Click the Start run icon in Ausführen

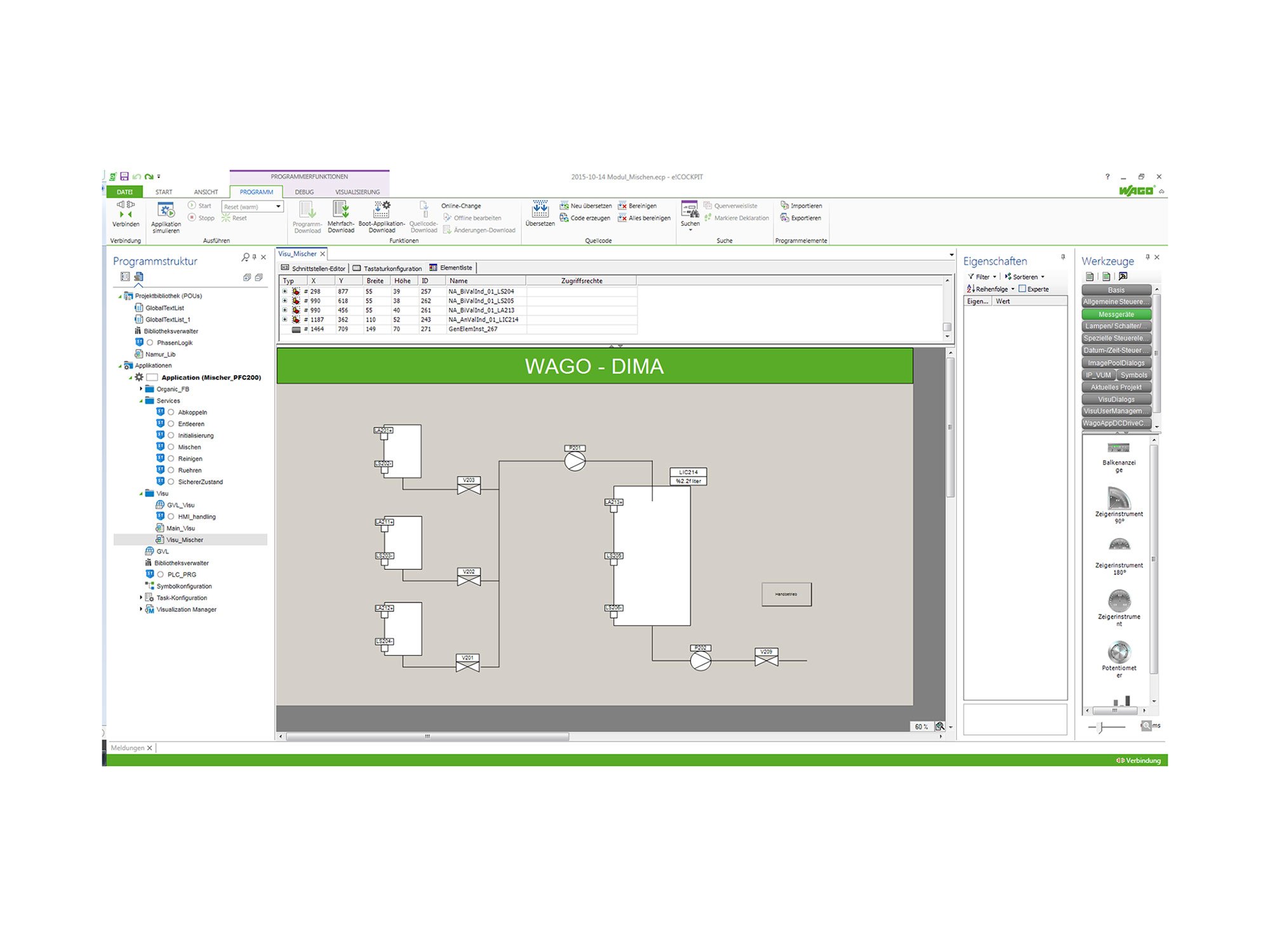pos(192,206)
